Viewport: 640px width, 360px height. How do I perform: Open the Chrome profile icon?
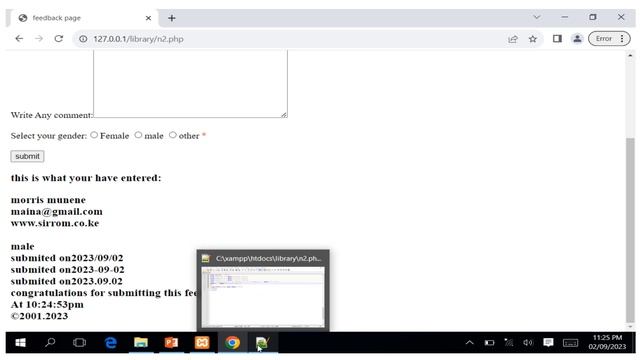click(577, 39)
